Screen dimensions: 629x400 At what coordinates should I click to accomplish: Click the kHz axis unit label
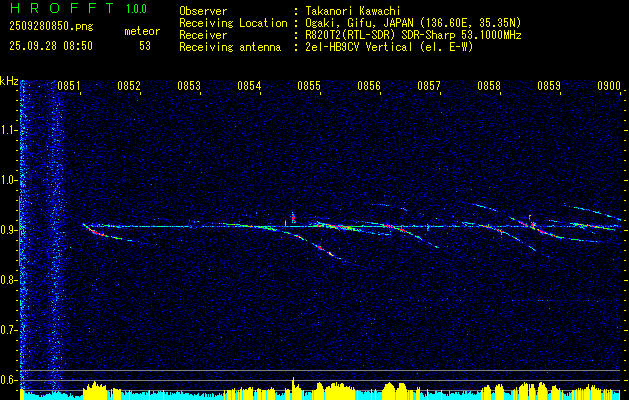9,81
